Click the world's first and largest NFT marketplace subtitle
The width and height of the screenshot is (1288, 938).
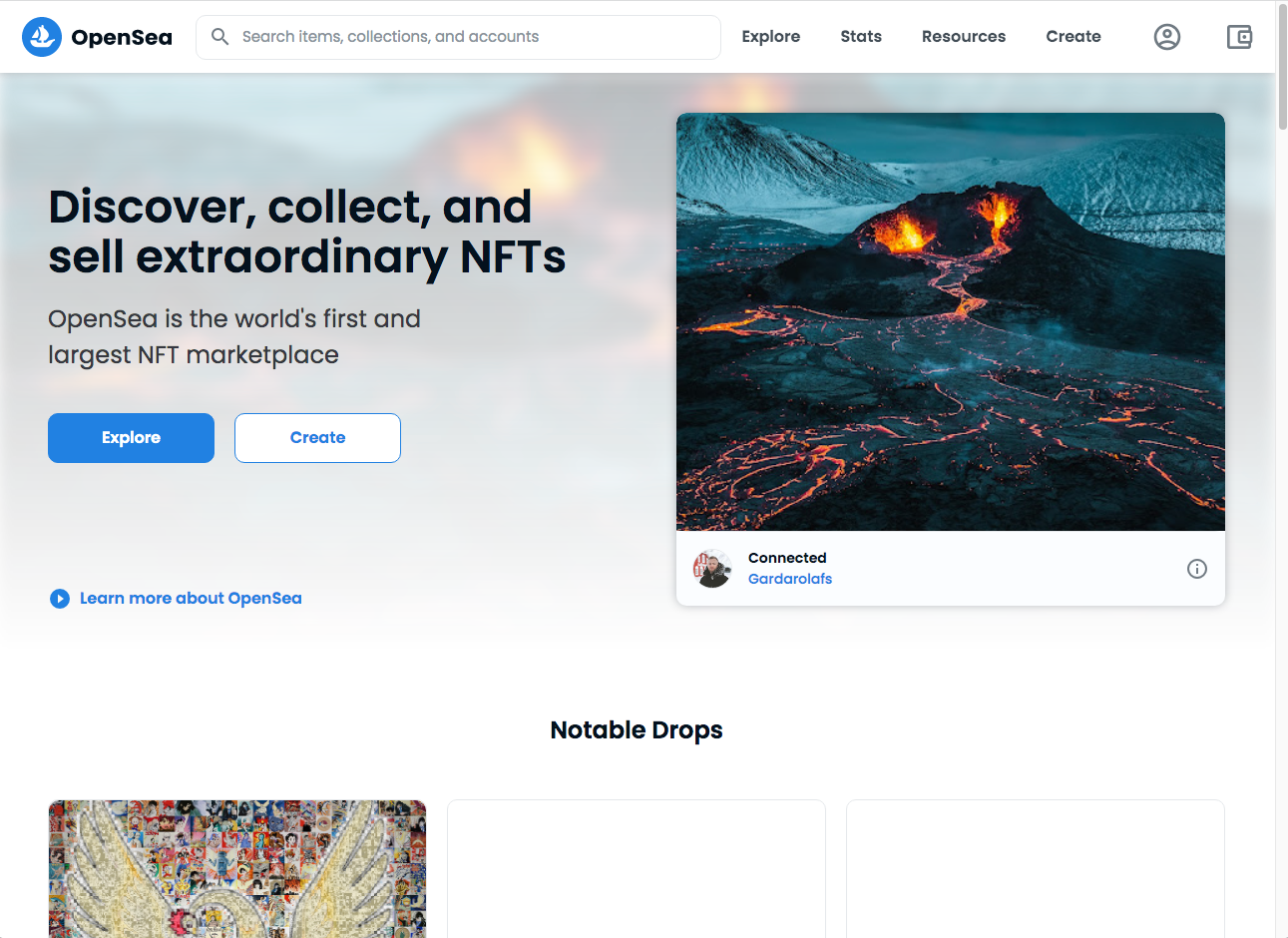point(234,337)
